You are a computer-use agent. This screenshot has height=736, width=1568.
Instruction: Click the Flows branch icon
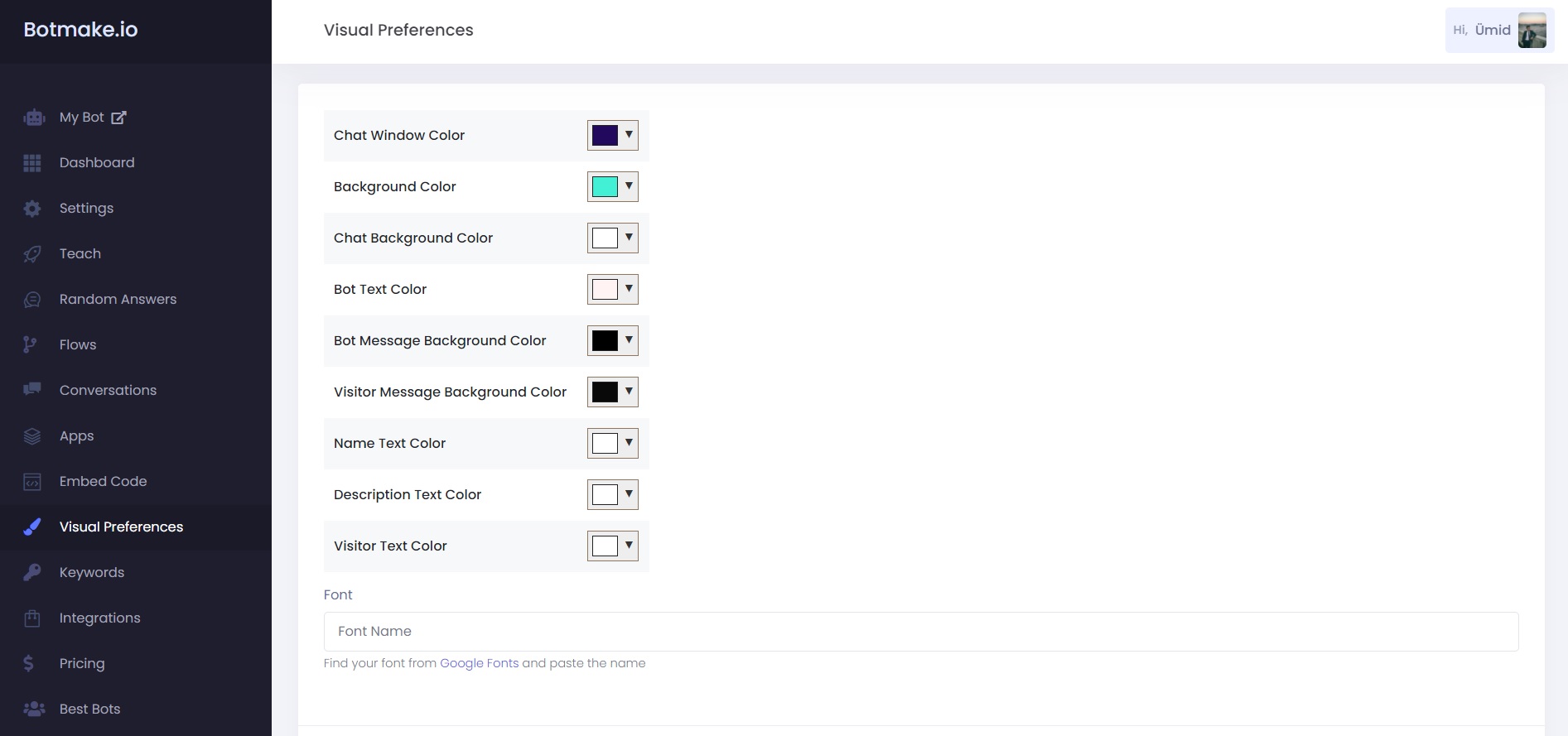[x=30, y=345]
